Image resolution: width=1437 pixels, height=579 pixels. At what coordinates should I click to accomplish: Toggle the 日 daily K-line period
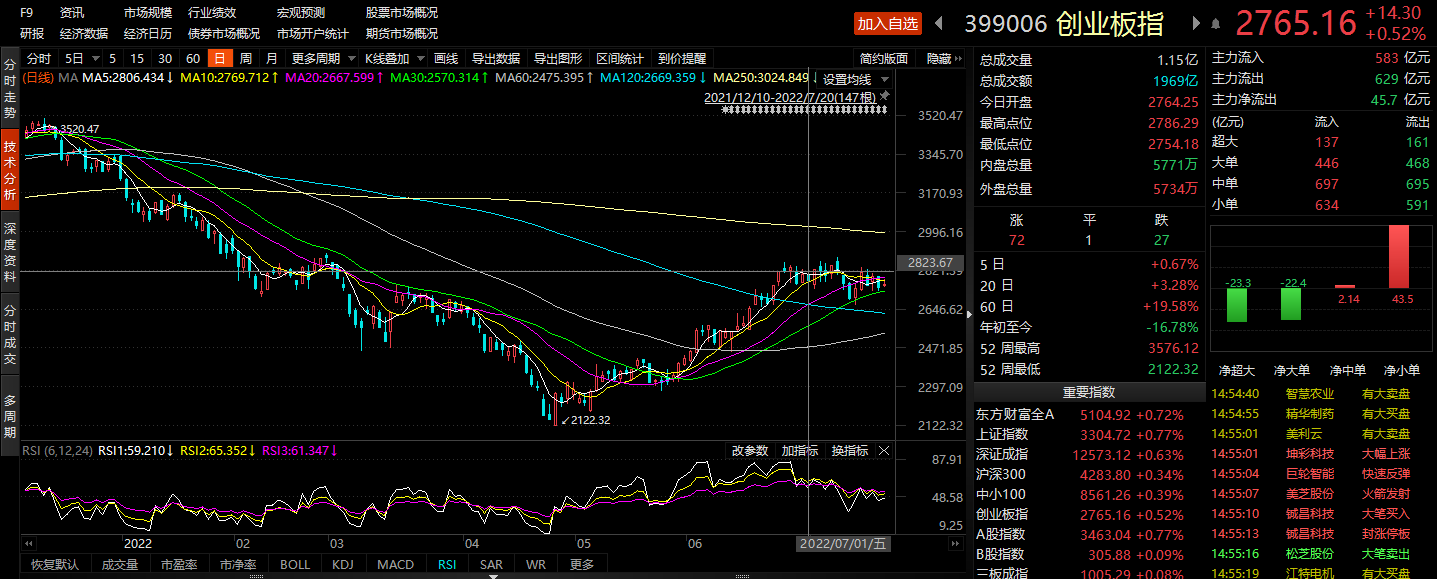point(218,59)
